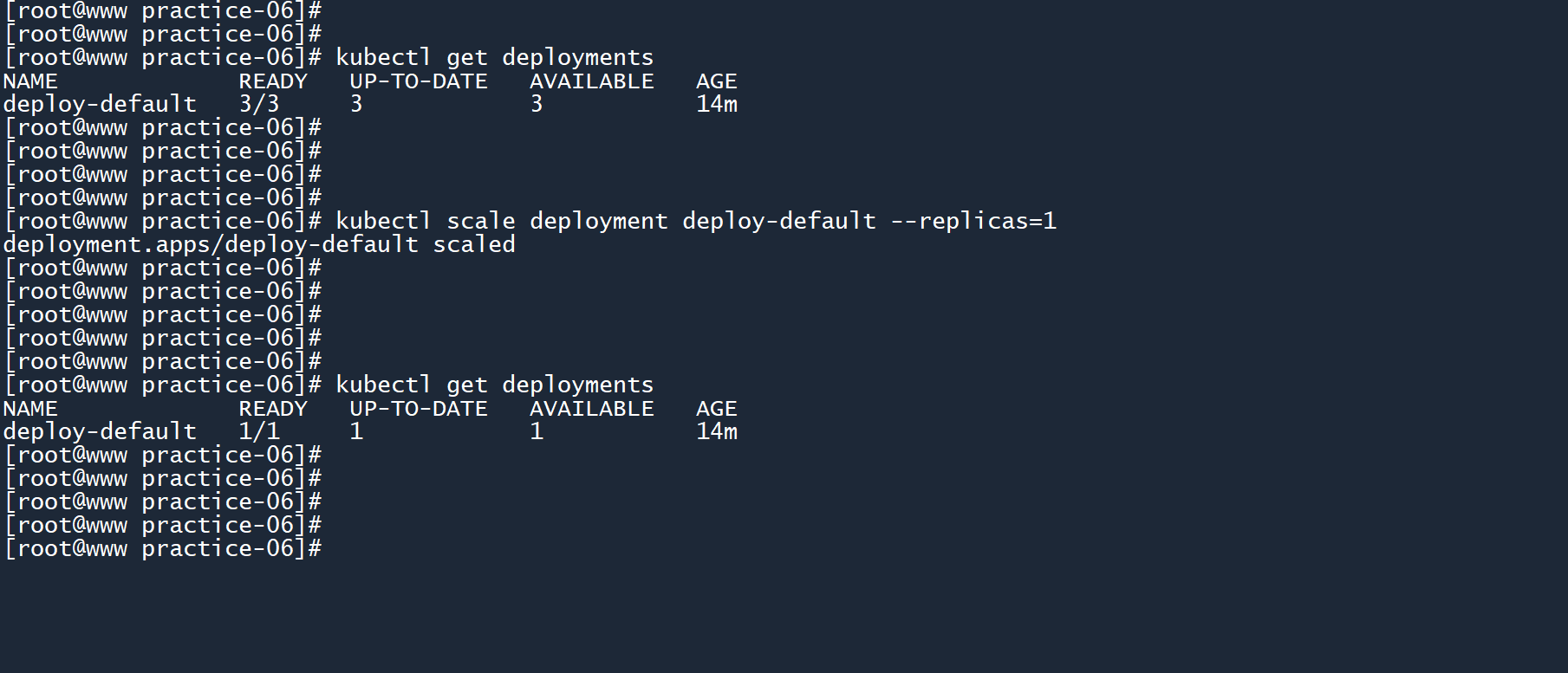Click the kubectl scale deployment command text

[x=501, y=222]
